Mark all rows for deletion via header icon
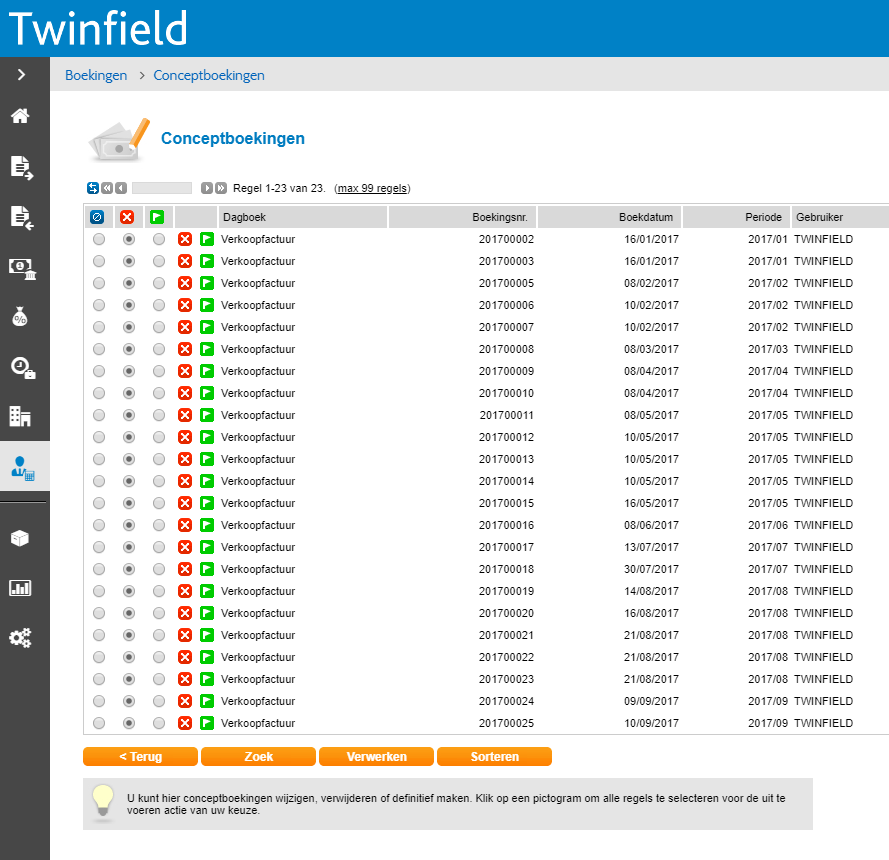 coord(127,217)
